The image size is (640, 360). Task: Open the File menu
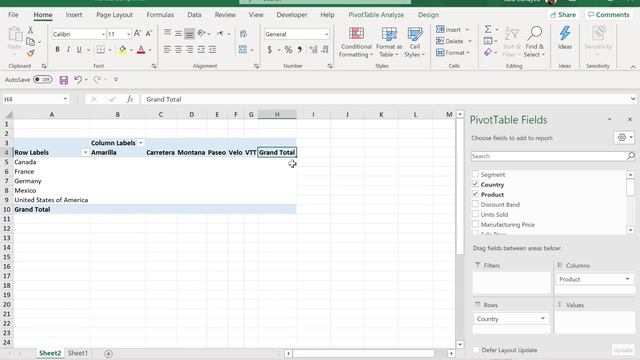pos(13,15)
